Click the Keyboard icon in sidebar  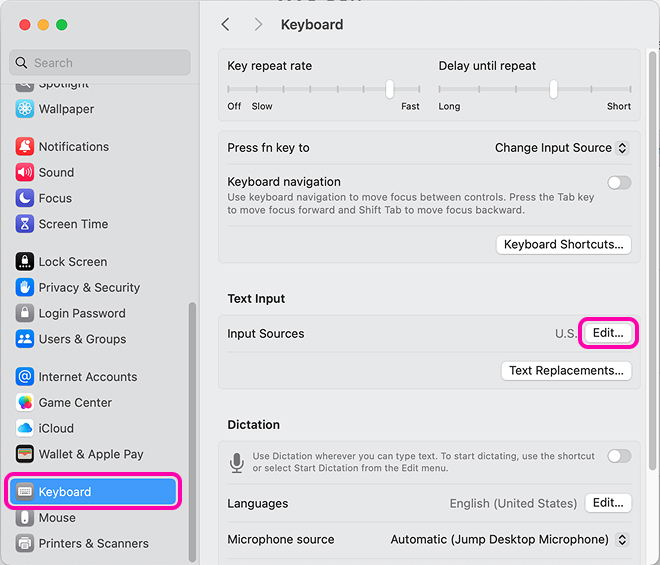(25, 491)
